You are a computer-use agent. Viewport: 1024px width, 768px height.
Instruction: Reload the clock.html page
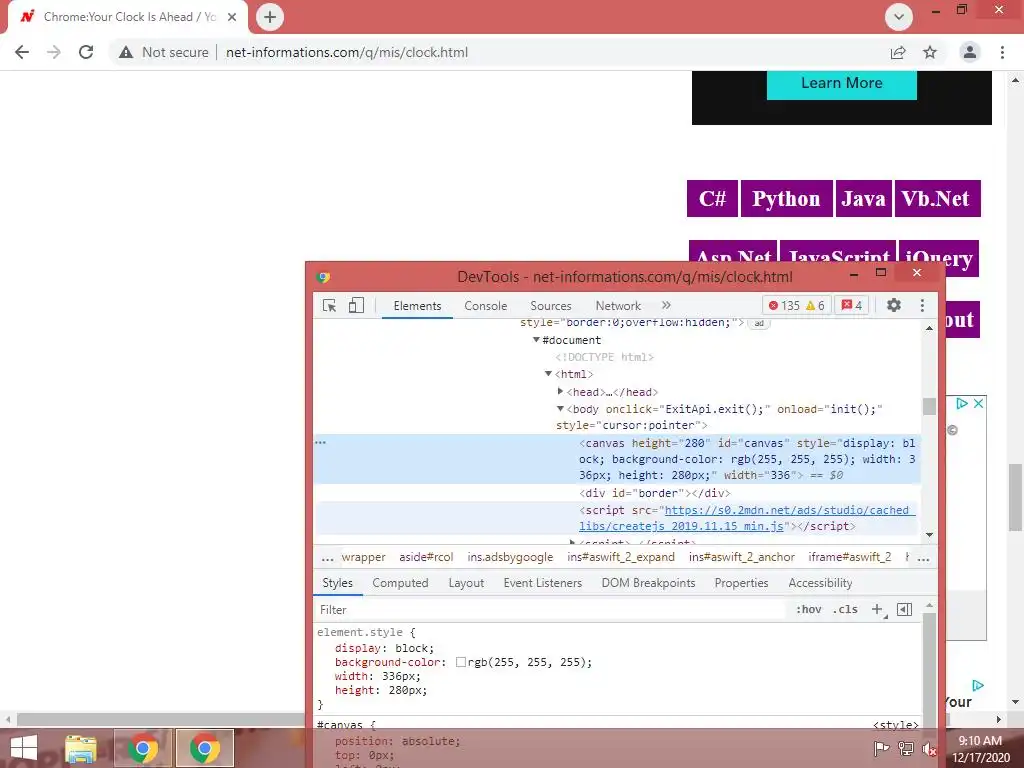pos(86,52)
